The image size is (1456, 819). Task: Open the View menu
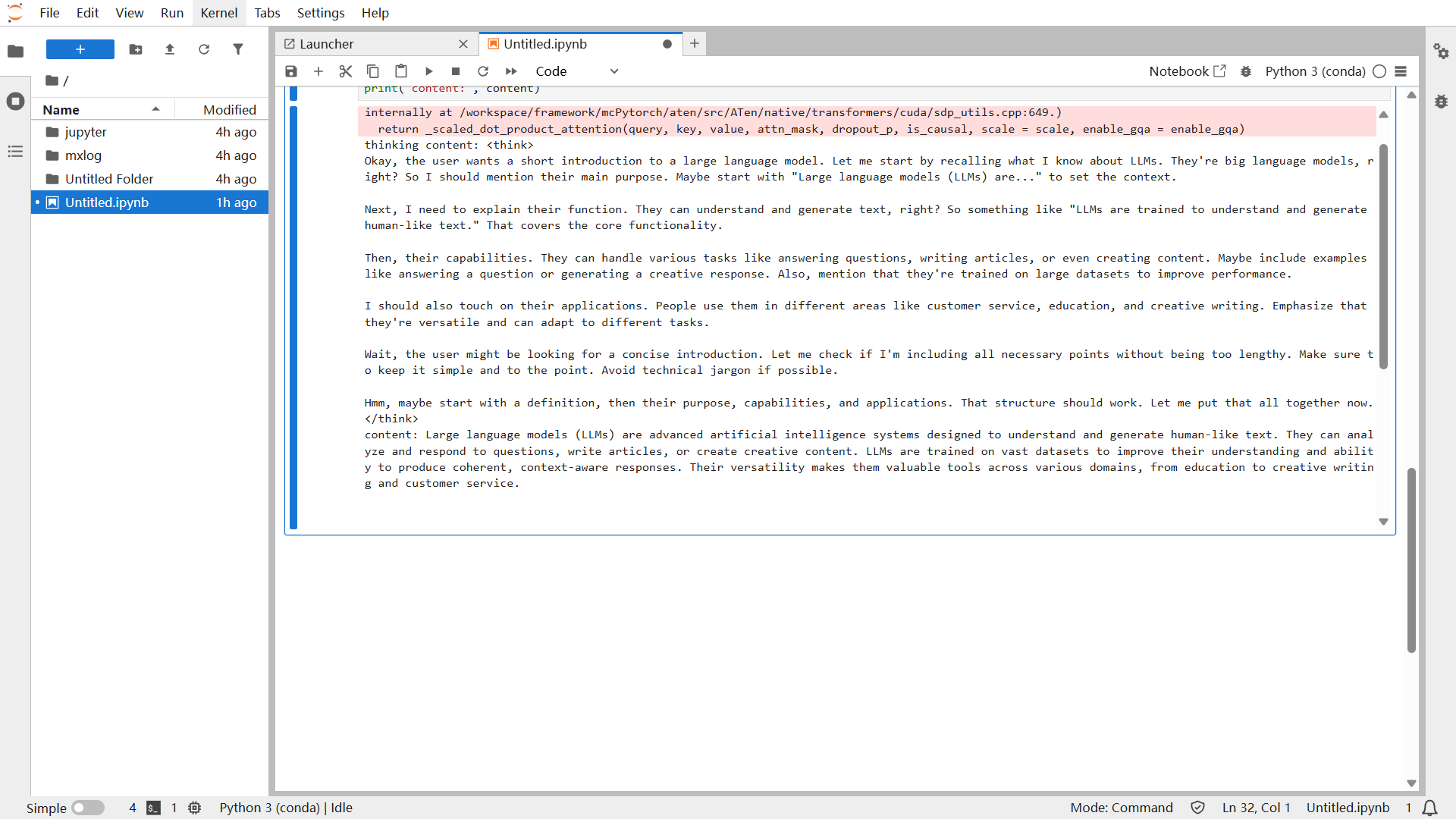click(x=130, y=13)
